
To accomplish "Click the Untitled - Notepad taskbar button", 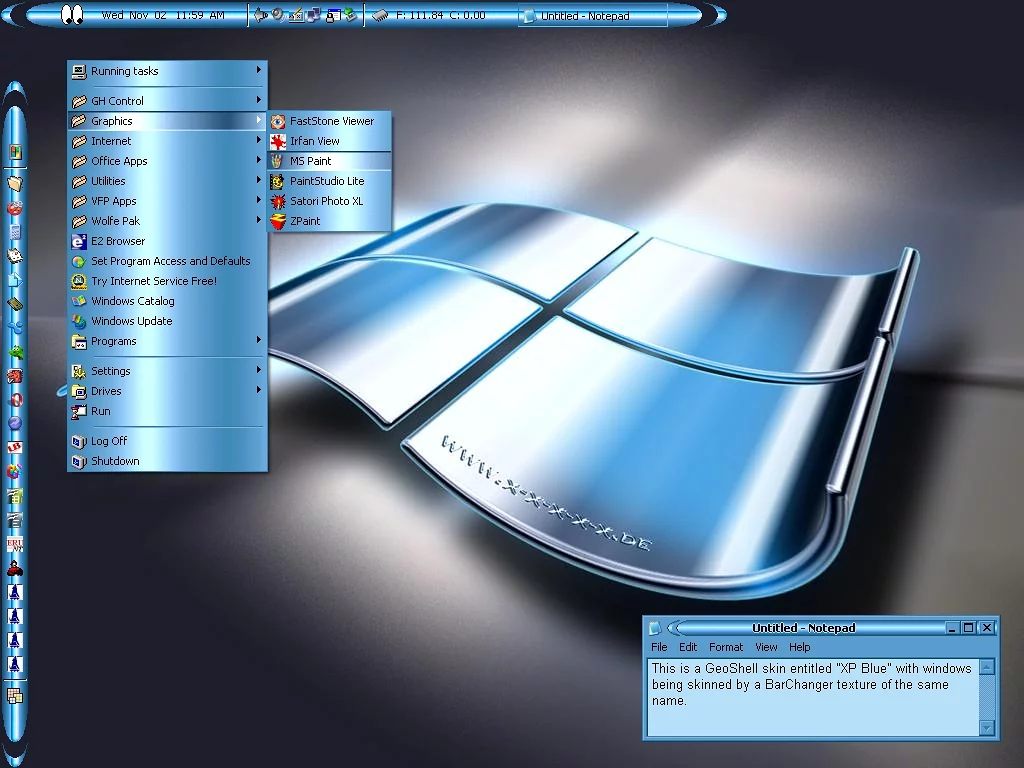I will coord(585,16).
